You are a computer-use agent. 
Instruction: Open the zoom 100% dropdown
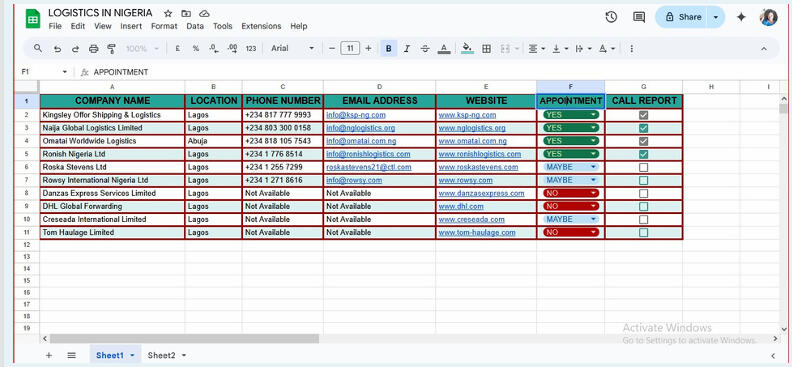(142, 48)
